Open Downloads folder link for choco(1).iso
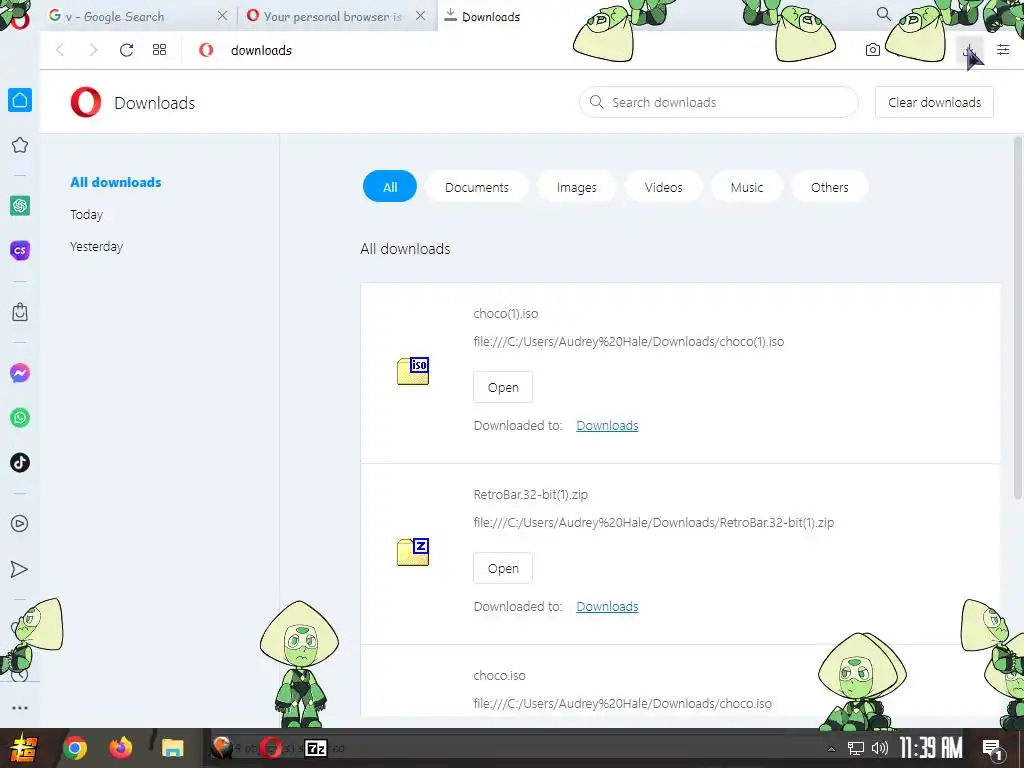 pyautogui.click(x=607, y=425)
